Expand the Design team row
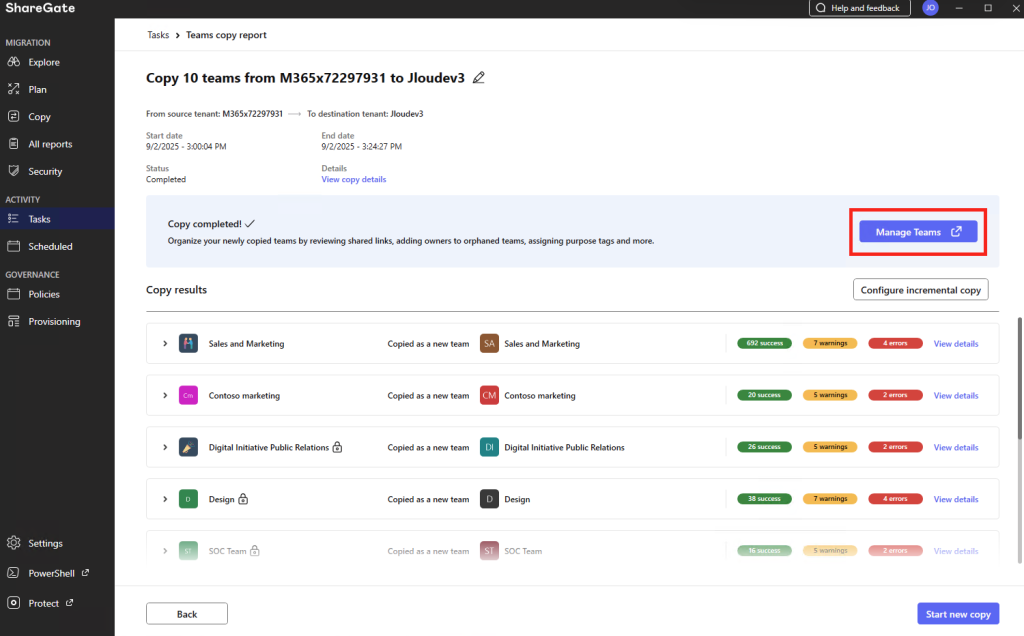Screen dimensions: 1024x636 [x=165, y=499]
